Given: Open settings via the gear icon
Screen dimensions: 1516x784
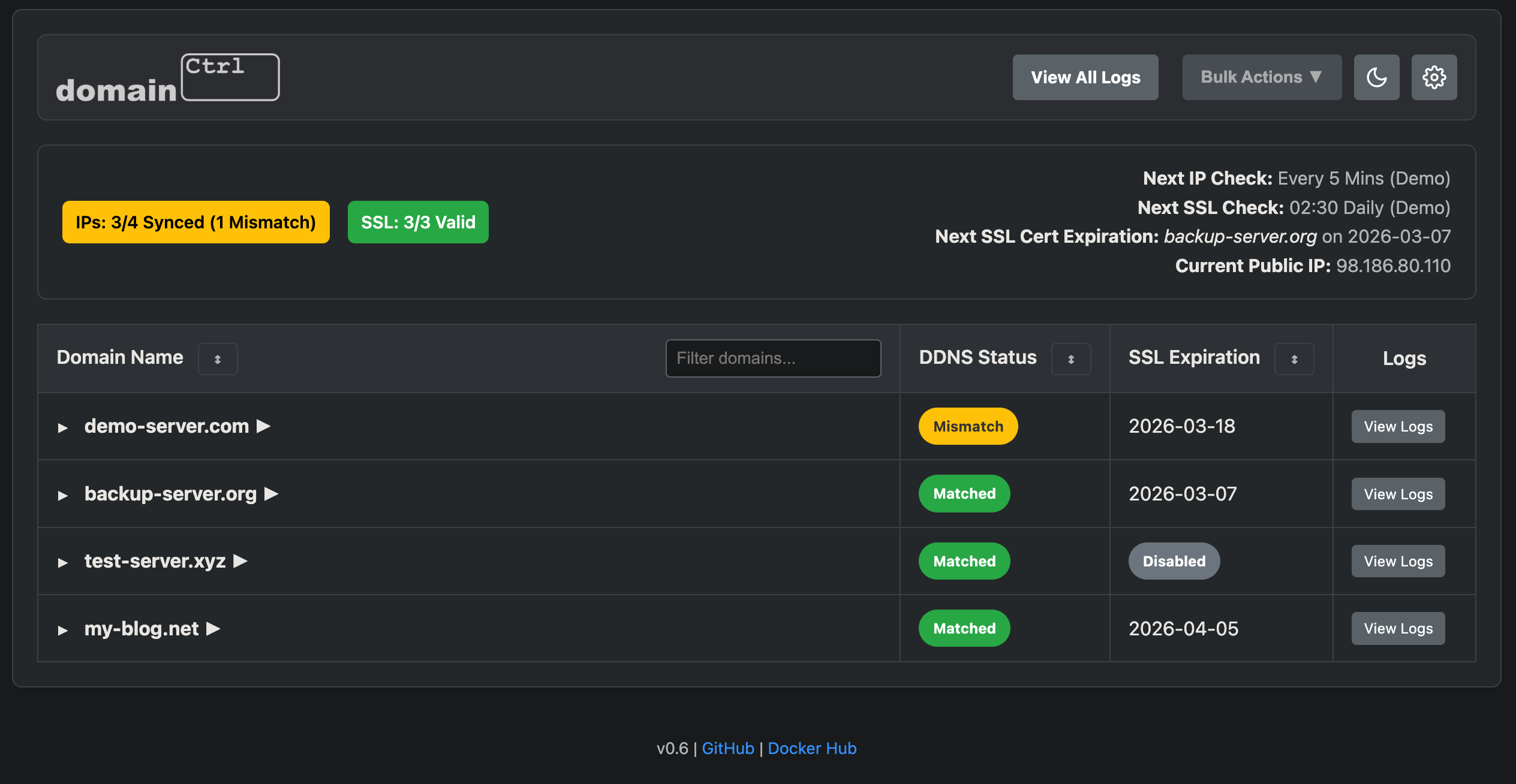Looking at the screenshot, I should tap(1434, 77).
